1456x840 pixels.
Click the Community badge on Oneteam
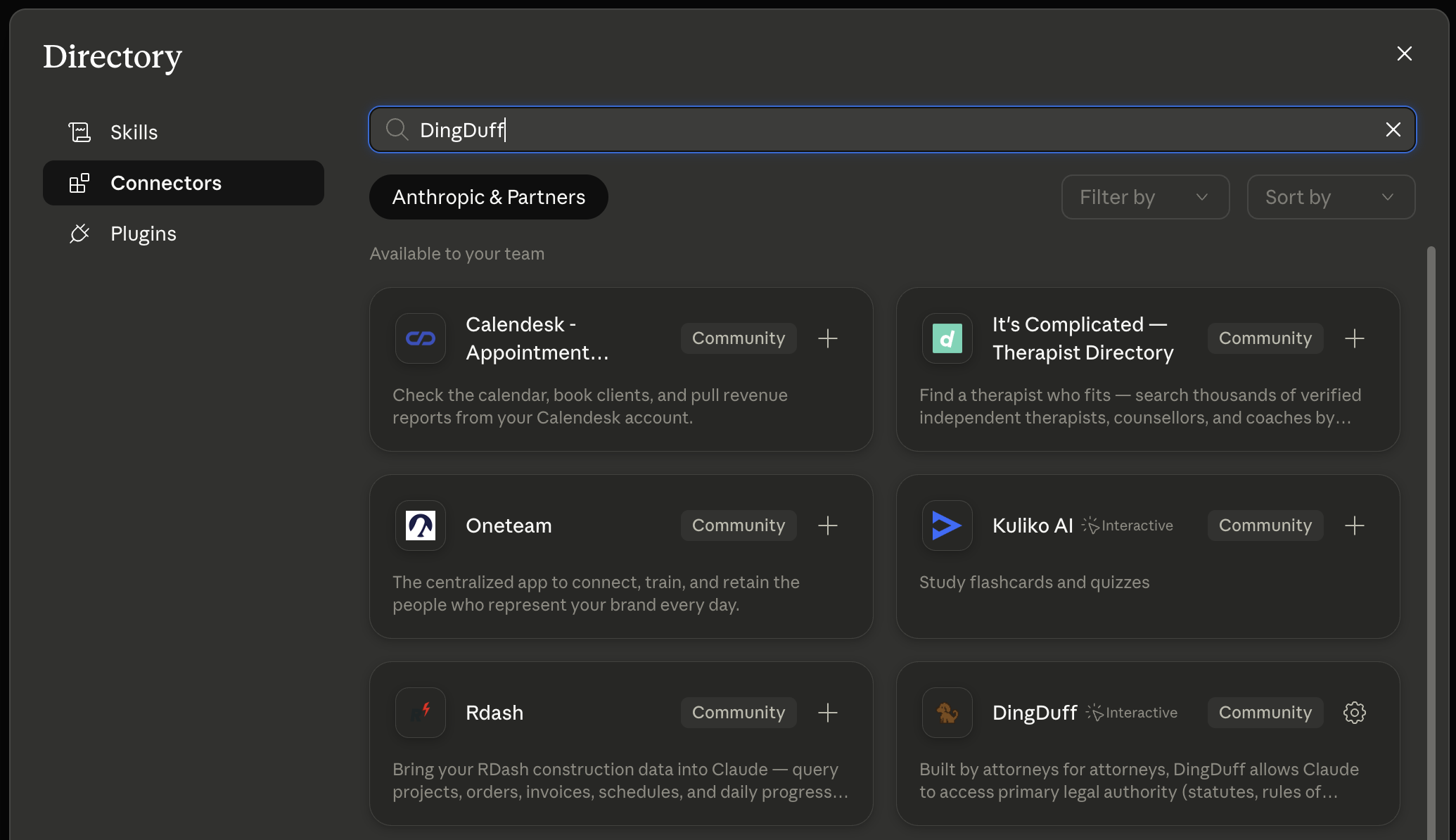pyautogui.click(x=739, y=526)
